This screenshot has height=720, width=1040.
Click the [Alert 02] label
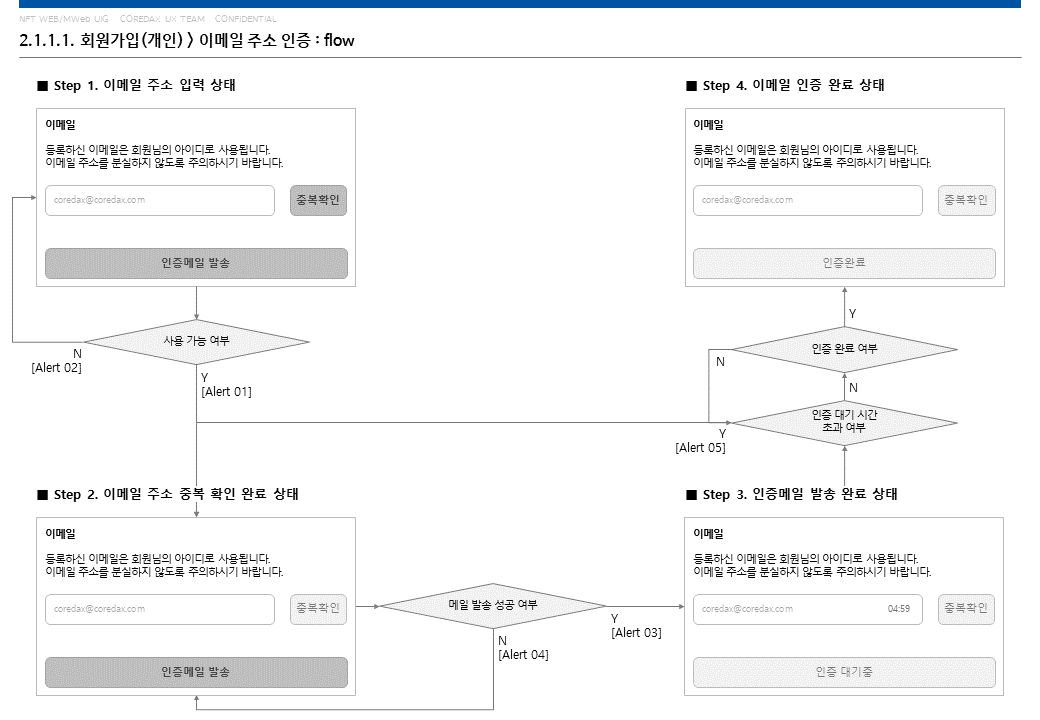[x=56, y=368]
